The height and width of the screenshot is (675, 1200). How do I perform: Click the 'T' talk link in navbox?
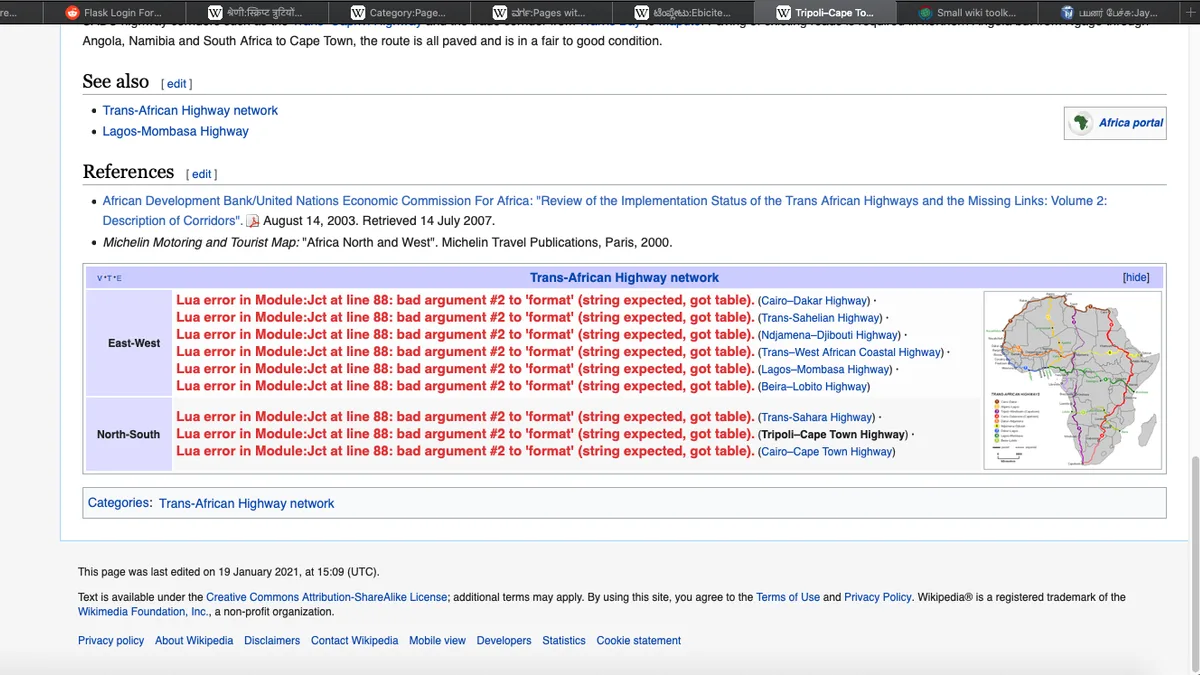click(x=110, y=278)
